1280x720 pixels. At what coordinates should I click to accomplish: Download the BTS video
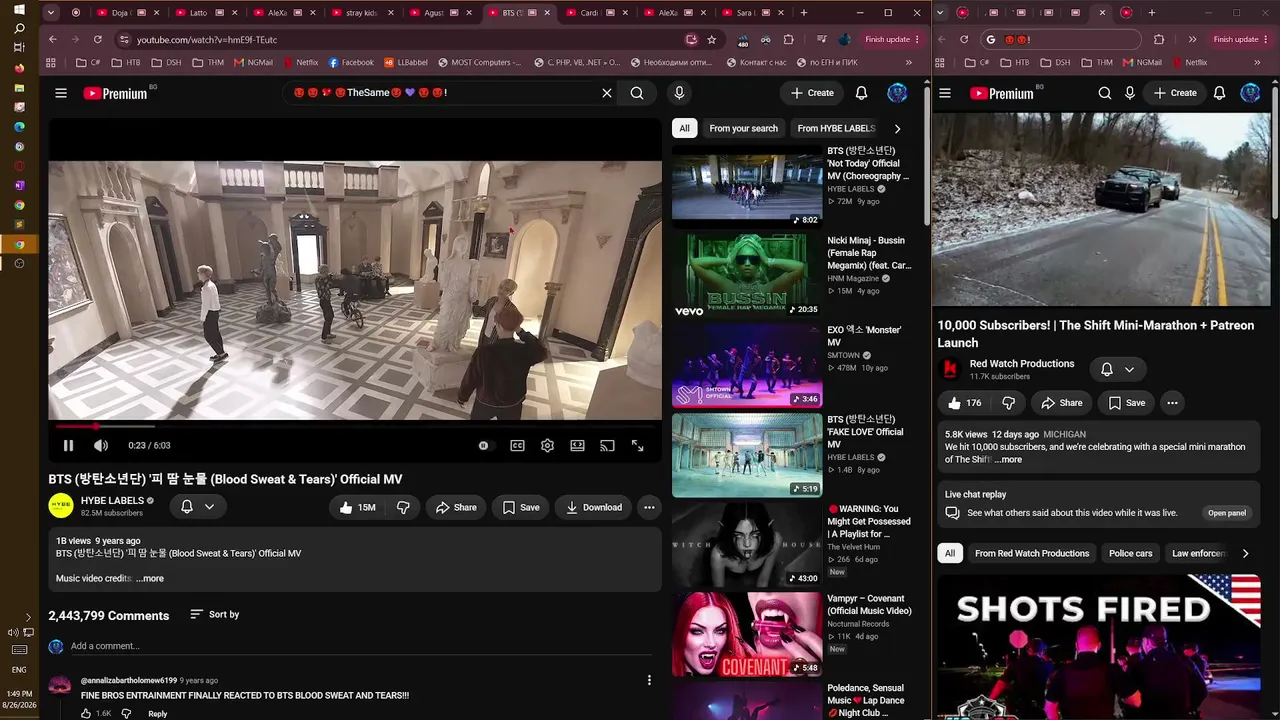coord(594,507)
